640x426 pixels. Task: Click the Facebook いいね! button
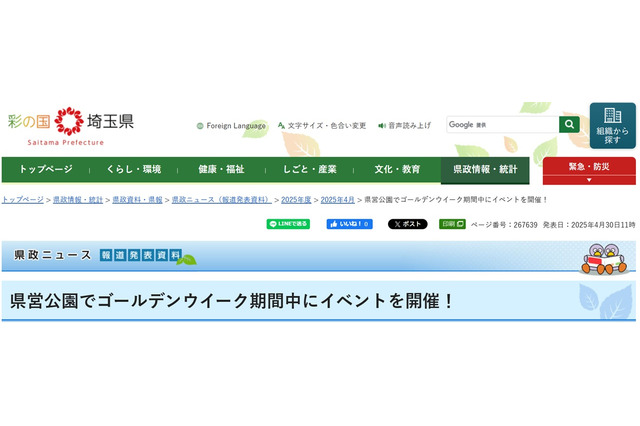tap(349, 224)
